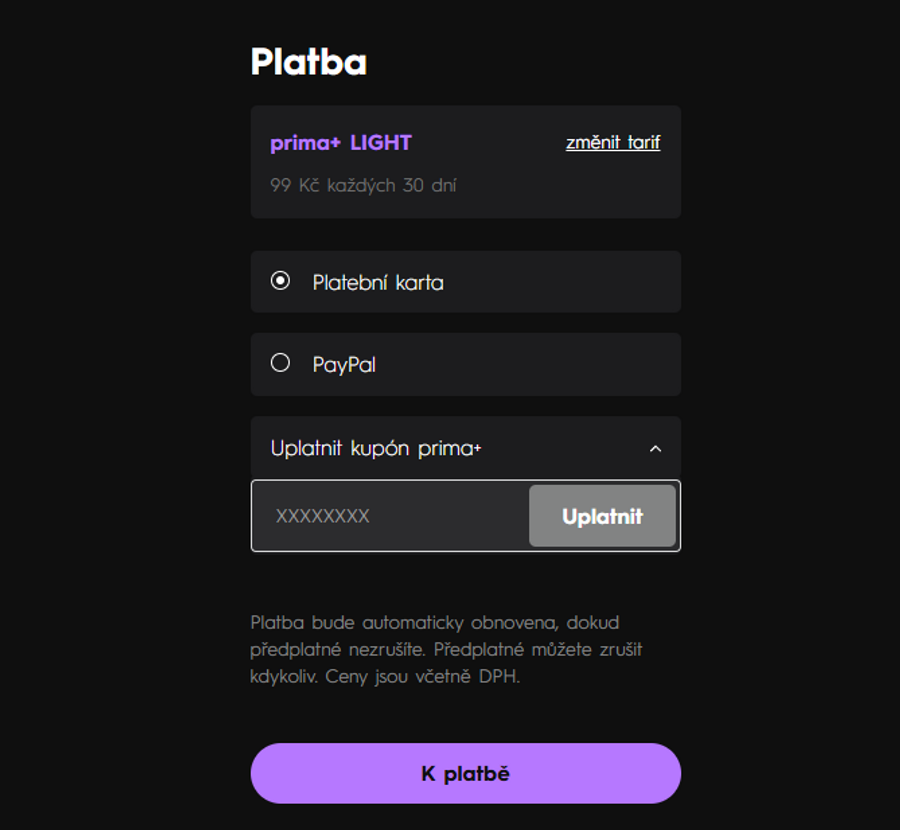Click the 'PayPal' option label text

click(344, 365)
